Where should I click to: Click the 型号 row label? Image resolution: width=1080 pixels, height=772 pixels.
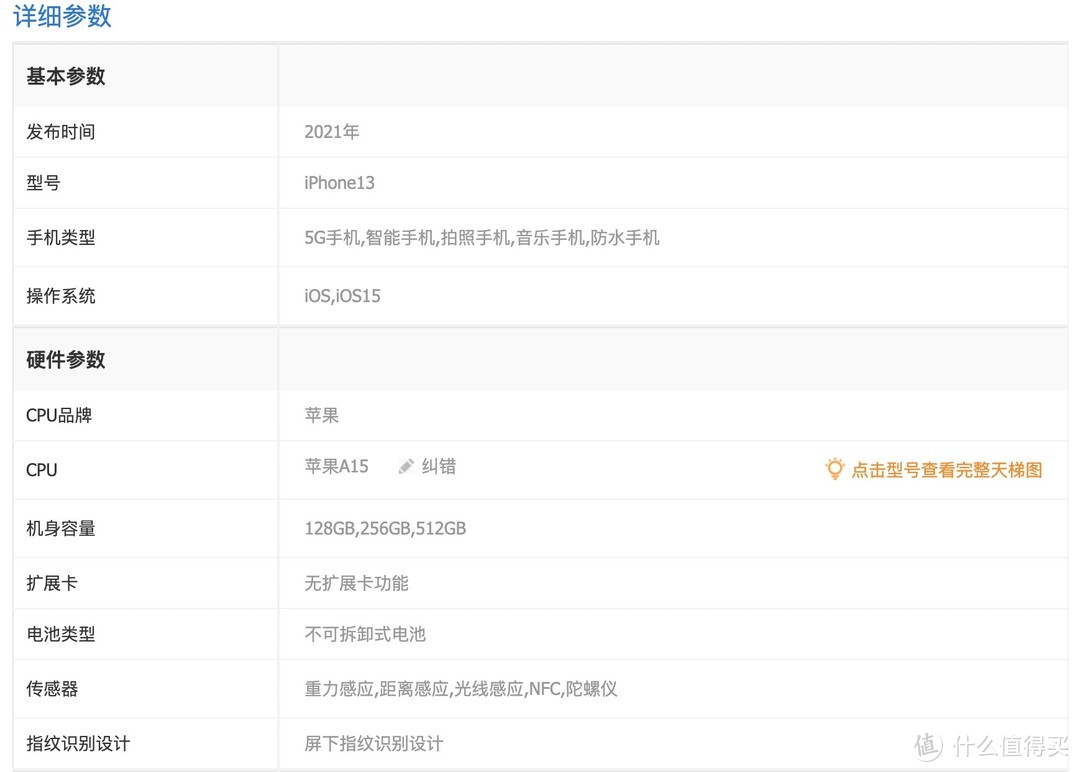coord(43,182)
